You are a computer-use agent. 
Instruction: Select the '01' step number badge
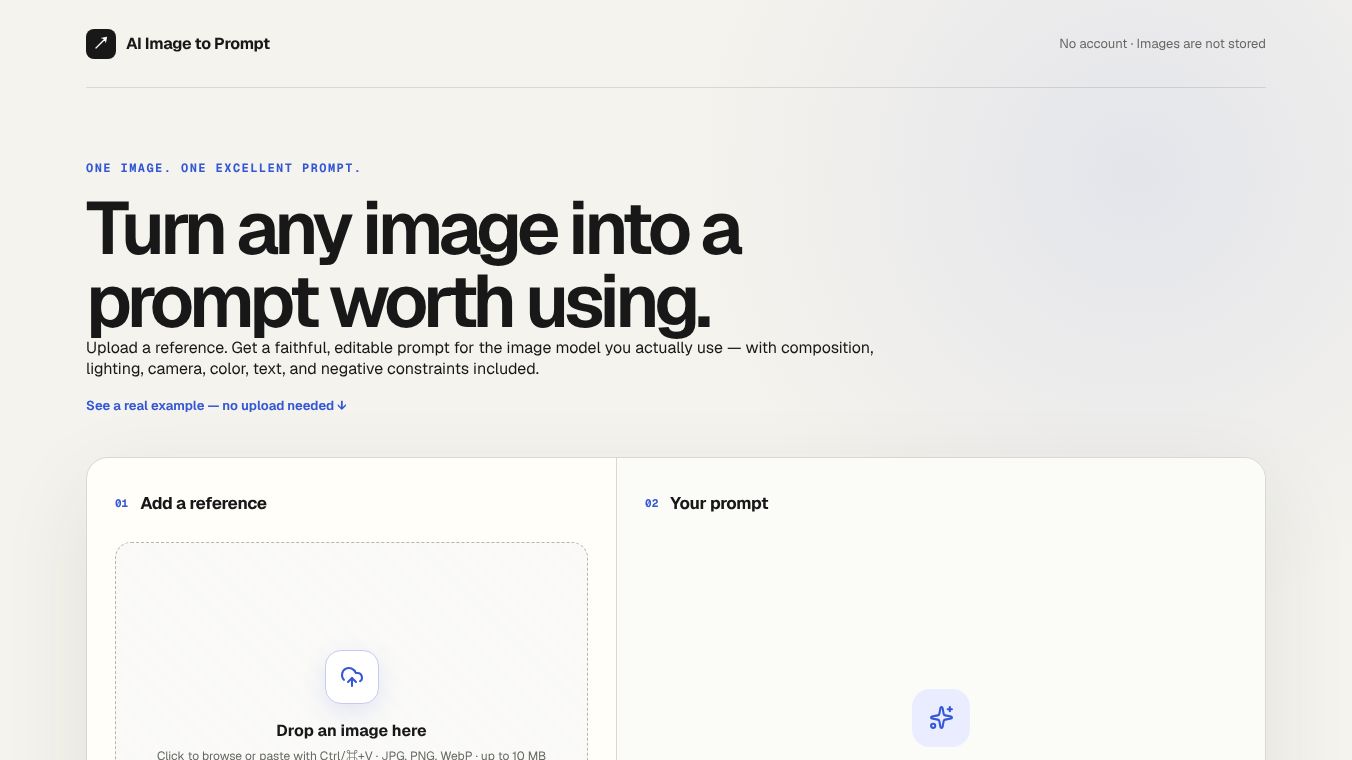pos(122,504)
